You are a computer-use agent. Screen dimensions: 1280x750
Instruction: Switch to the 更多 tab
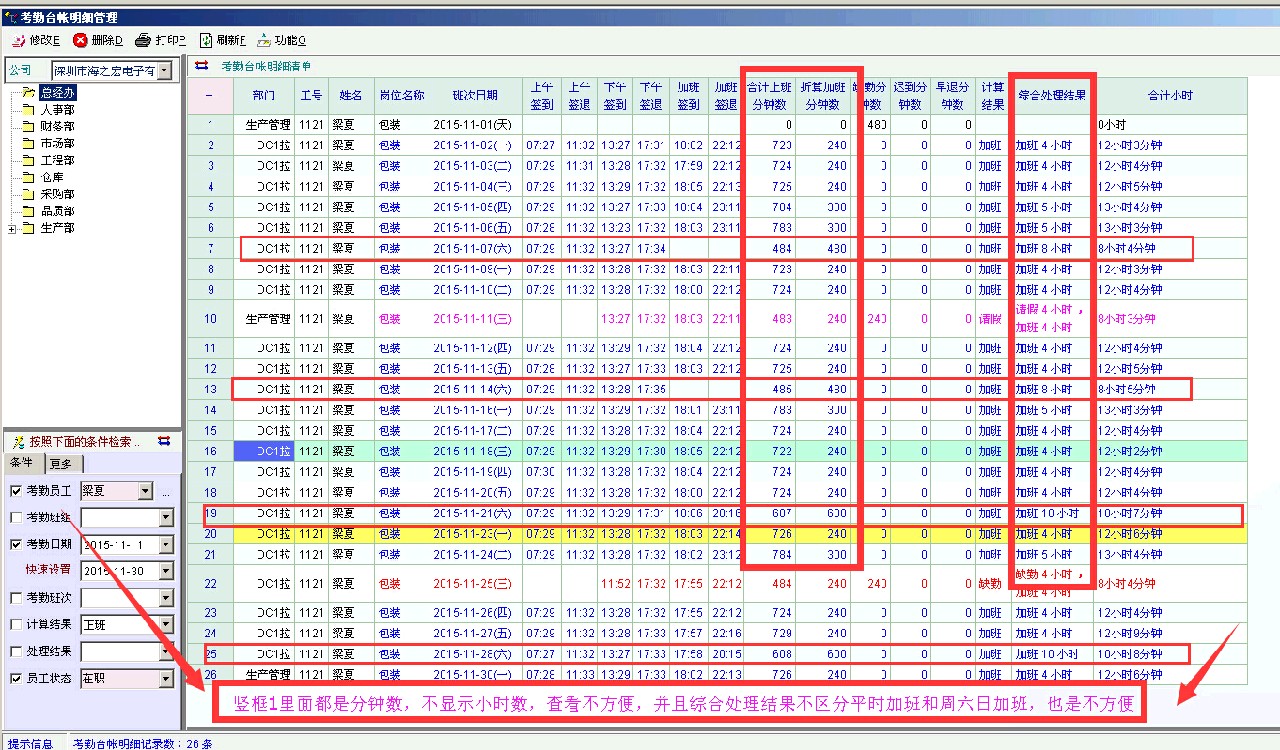pyautogui.click(x=61, y=463)
